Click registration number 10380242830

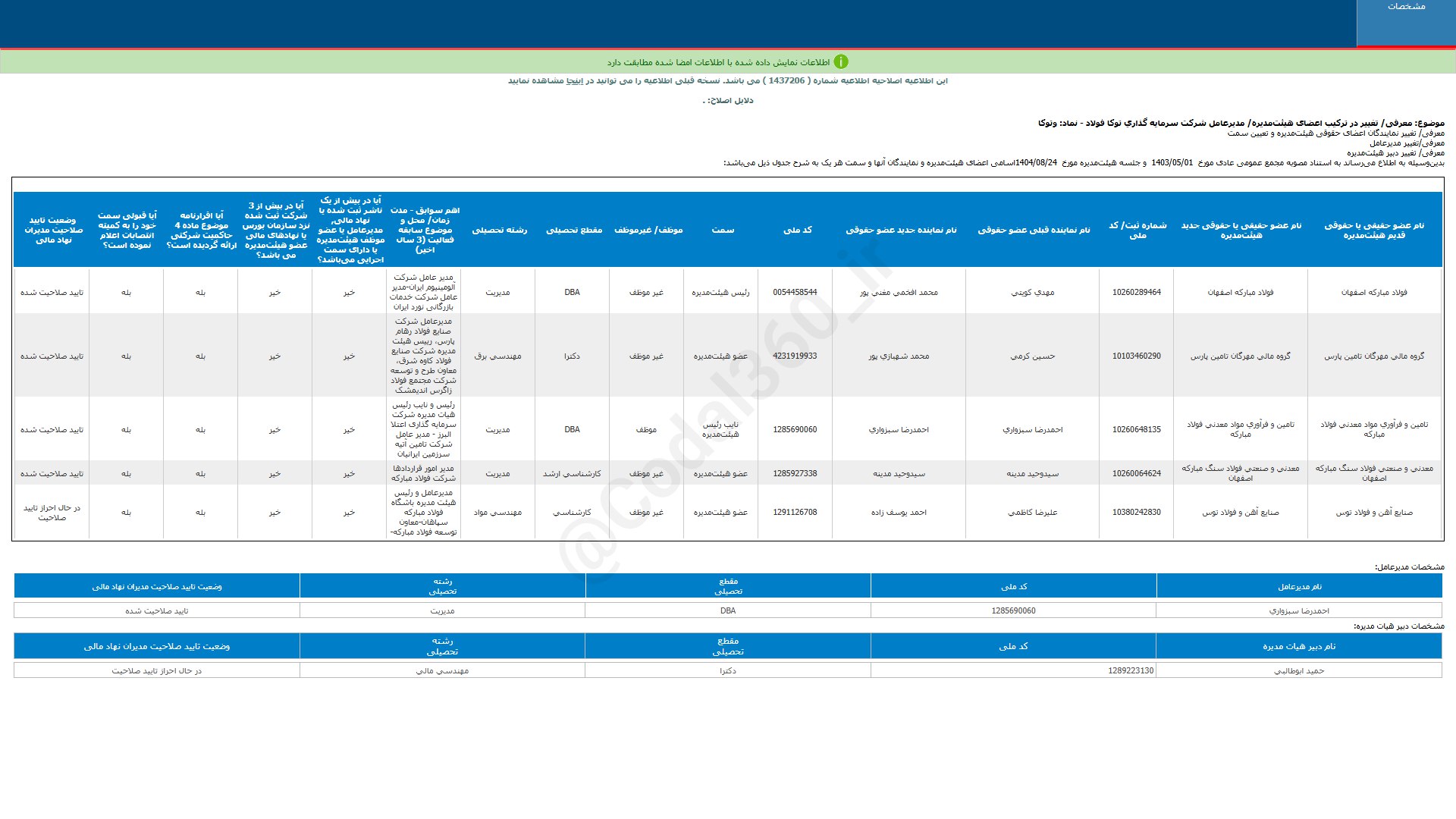click(x=1136, y=513)
